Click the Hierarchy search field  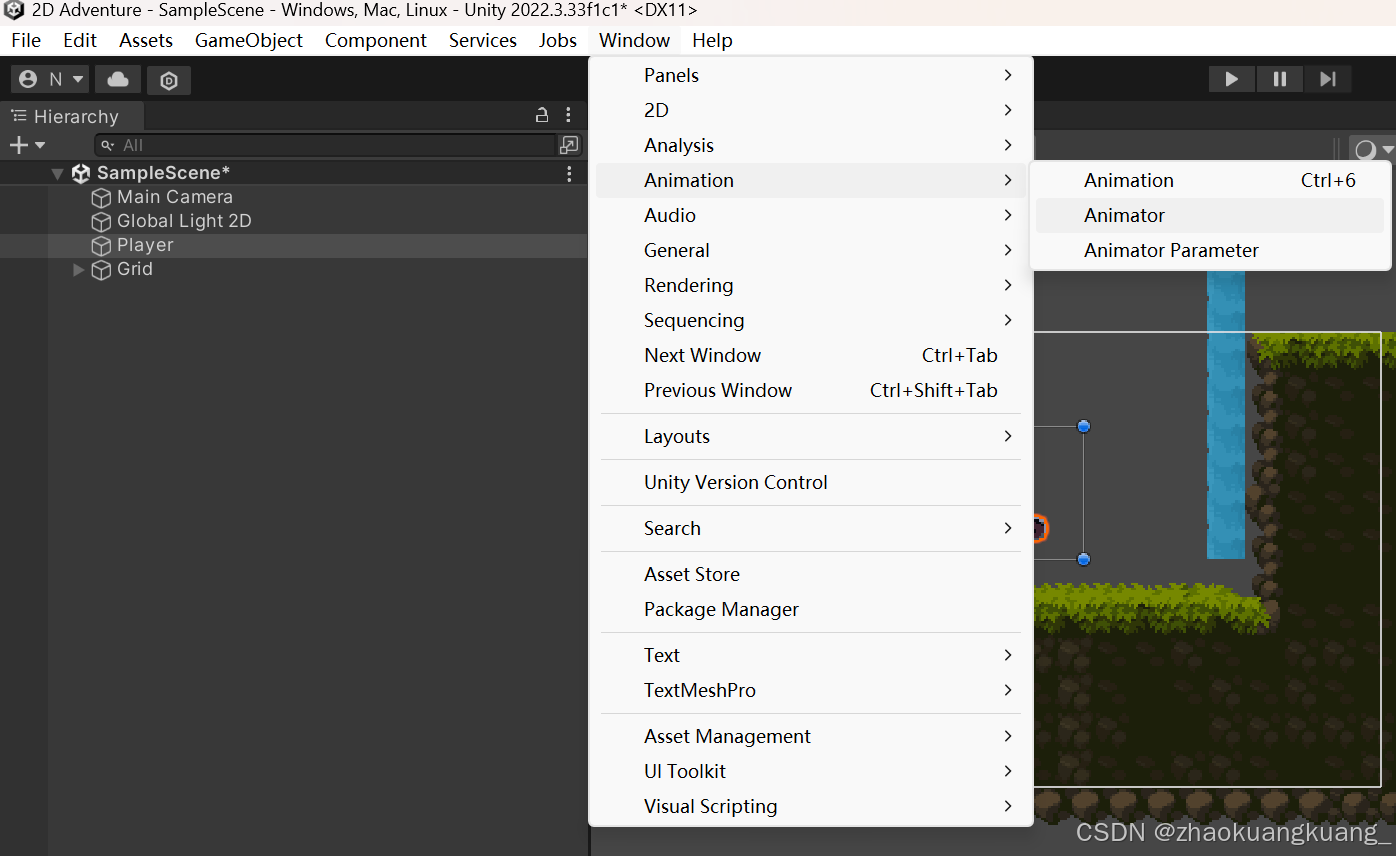pos(325,145)
